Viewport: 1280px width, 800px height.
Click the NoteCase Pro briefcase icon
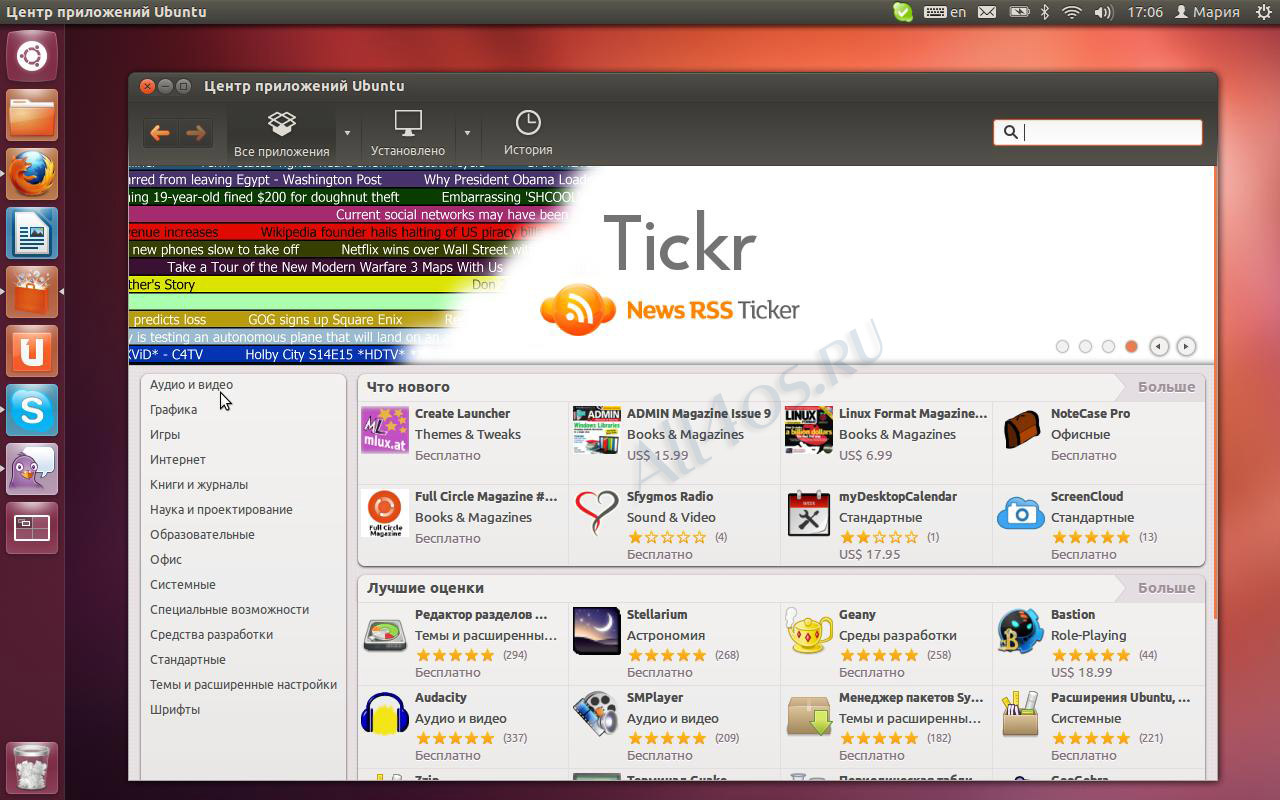pos(1021,430)
